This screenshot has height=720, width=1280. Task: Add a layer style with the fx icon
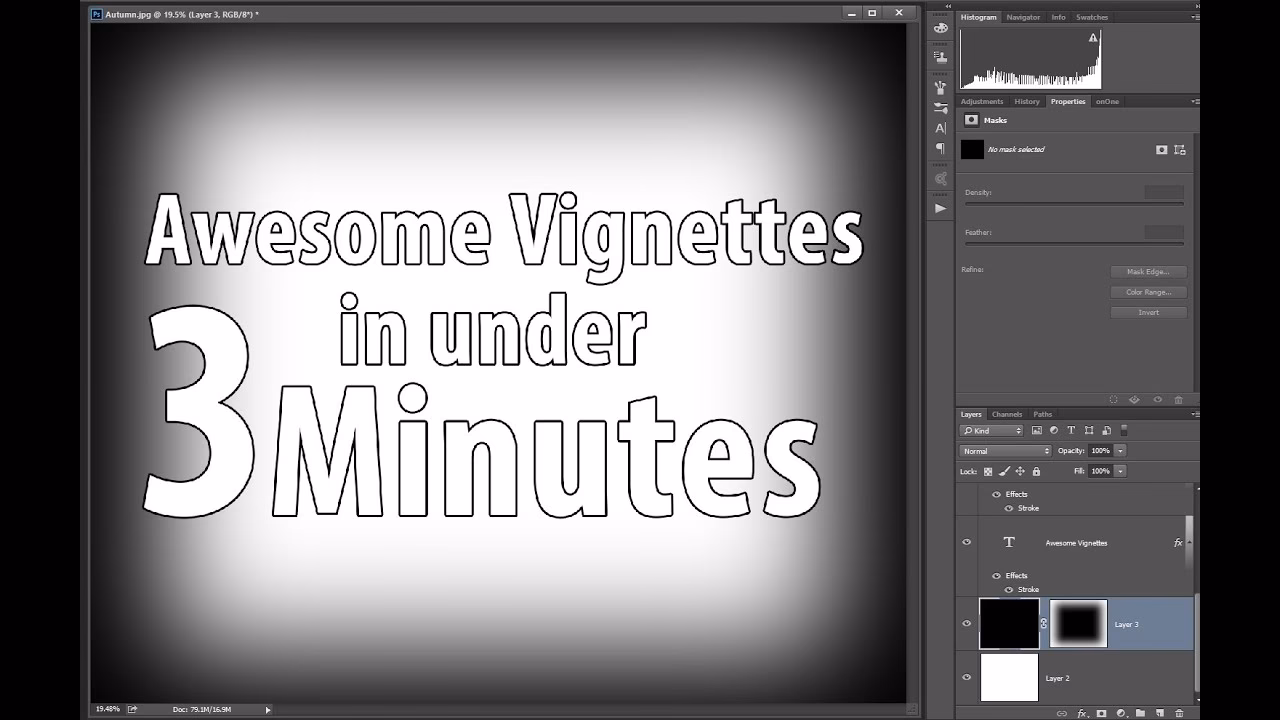(1082, 713)
